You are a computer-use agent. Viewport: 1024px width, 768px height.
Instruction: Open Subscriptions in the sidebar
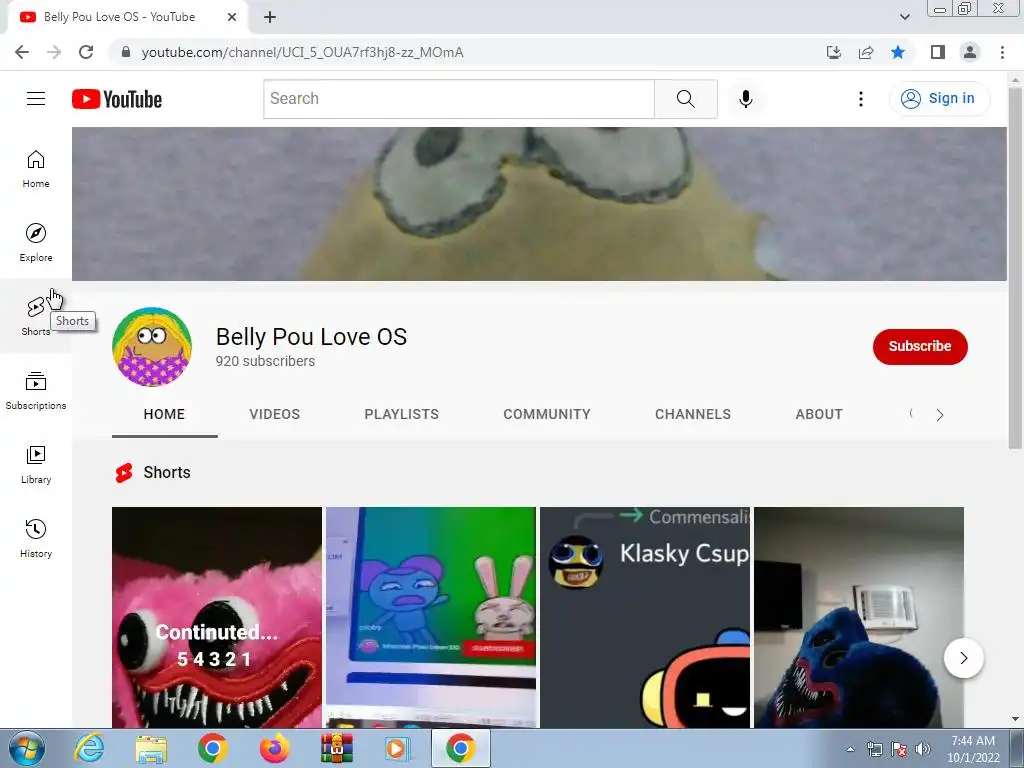(x=36, y=391)
